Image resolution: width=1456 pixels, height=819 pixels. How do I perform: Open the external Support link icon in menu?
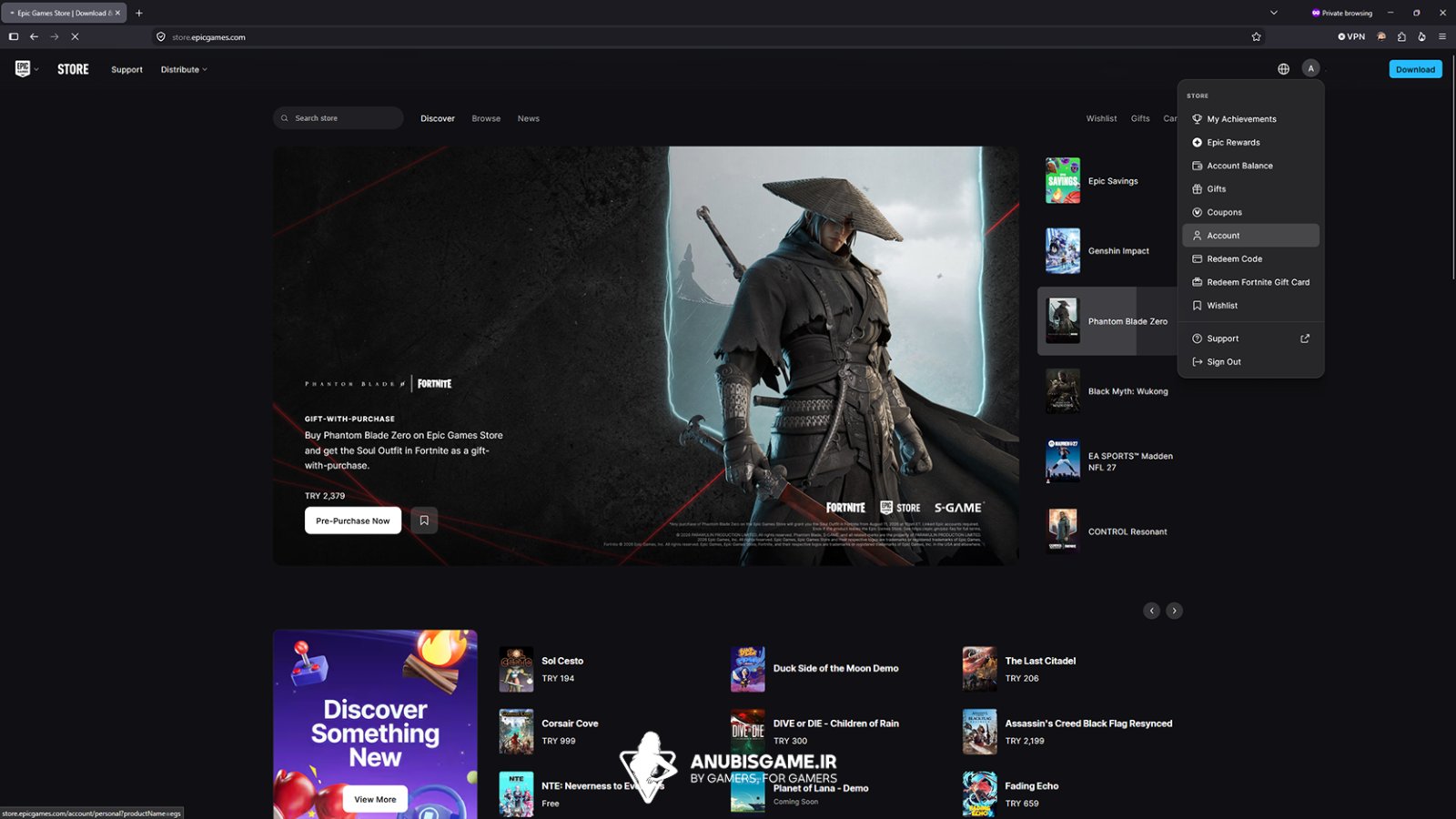(x=1305, y=339)
